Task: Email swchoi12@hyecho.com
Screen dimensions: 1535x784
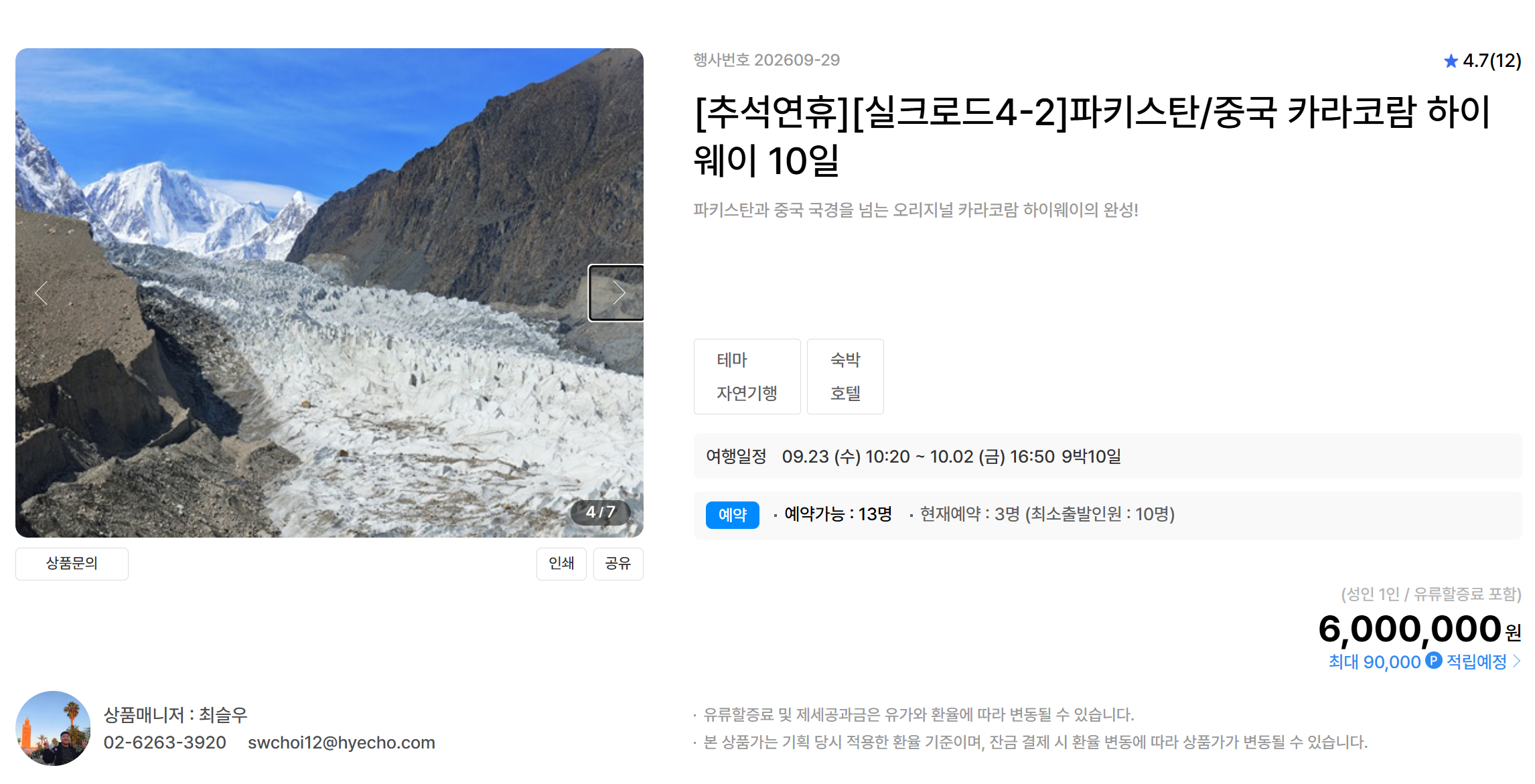Action: click(x=342, y=742)
